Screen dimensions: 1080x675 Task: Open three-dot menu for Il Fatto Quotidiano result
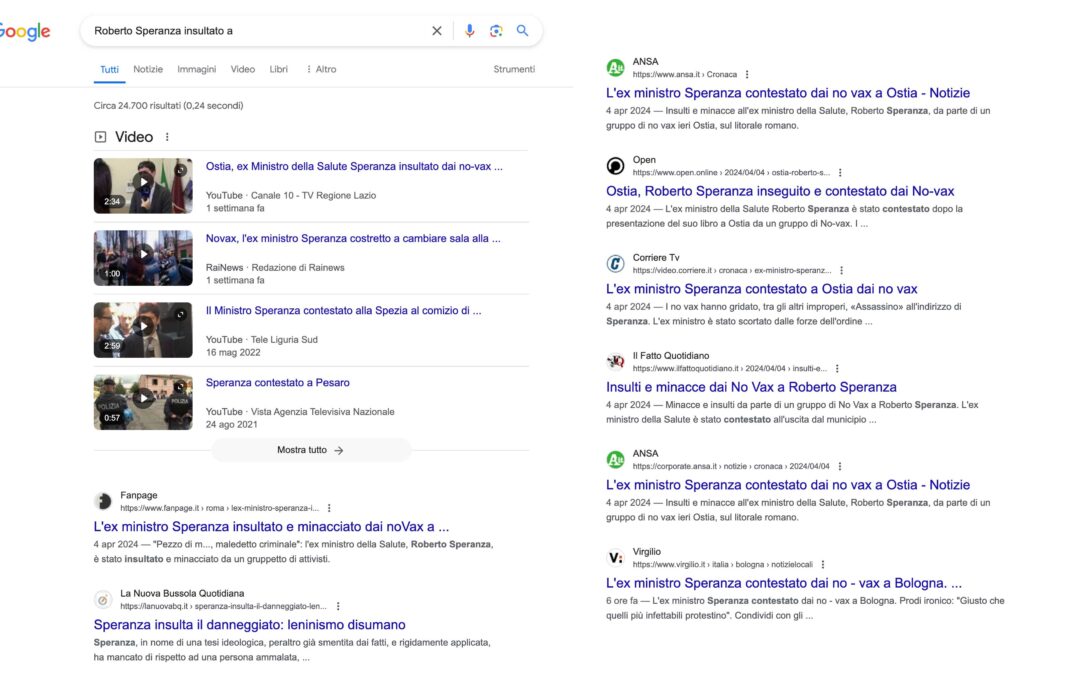pos(838,369)
